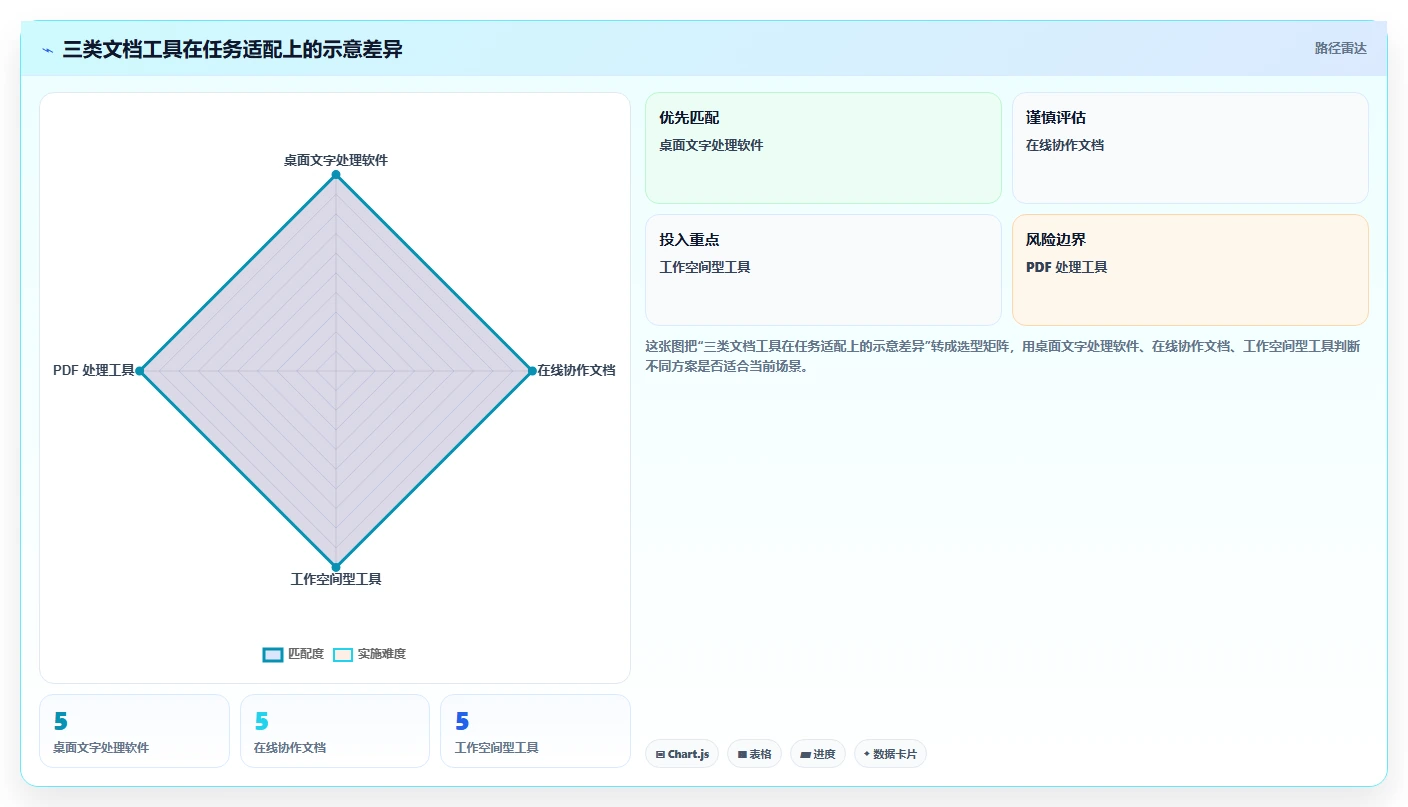Click 在线协作文档 text in 谨慎评估 card
Screen dimensions: 1408x807
(1065, 145)
